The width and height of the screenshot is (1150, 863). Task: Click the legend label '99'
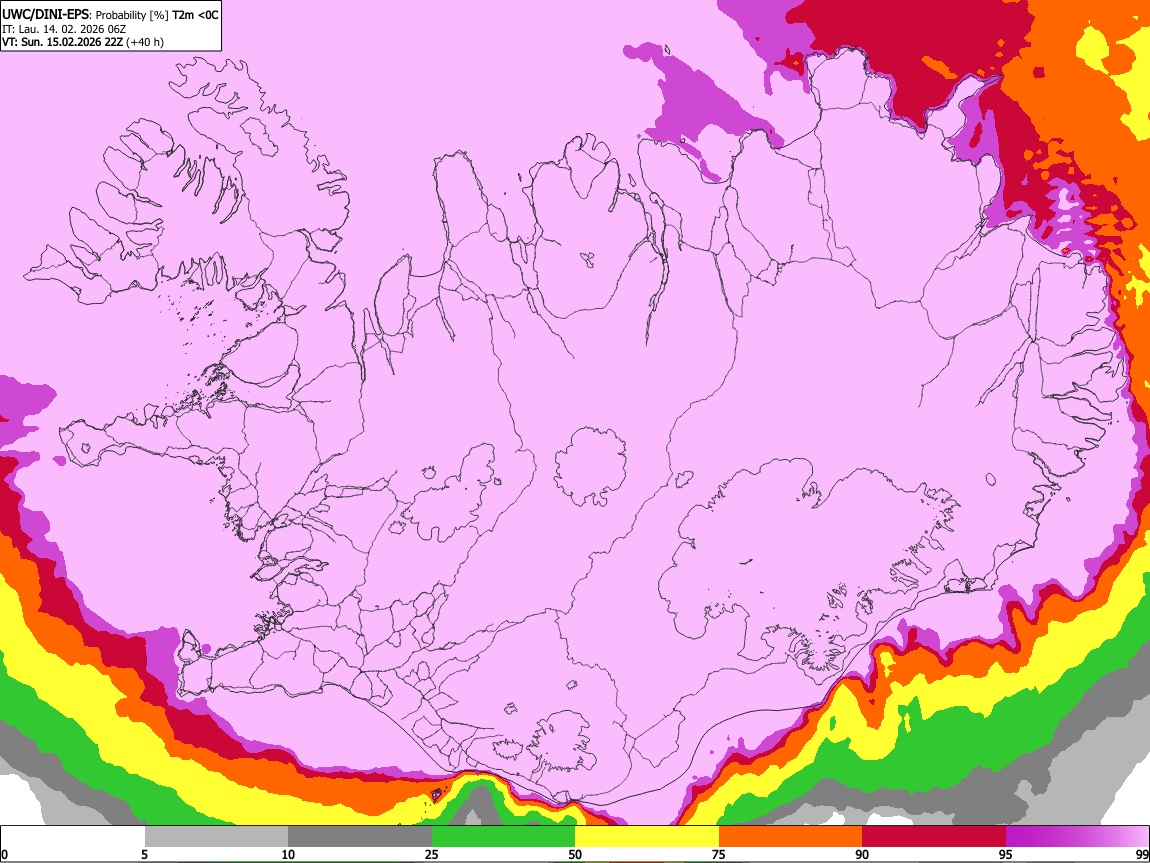click(x=1142, y=854)
